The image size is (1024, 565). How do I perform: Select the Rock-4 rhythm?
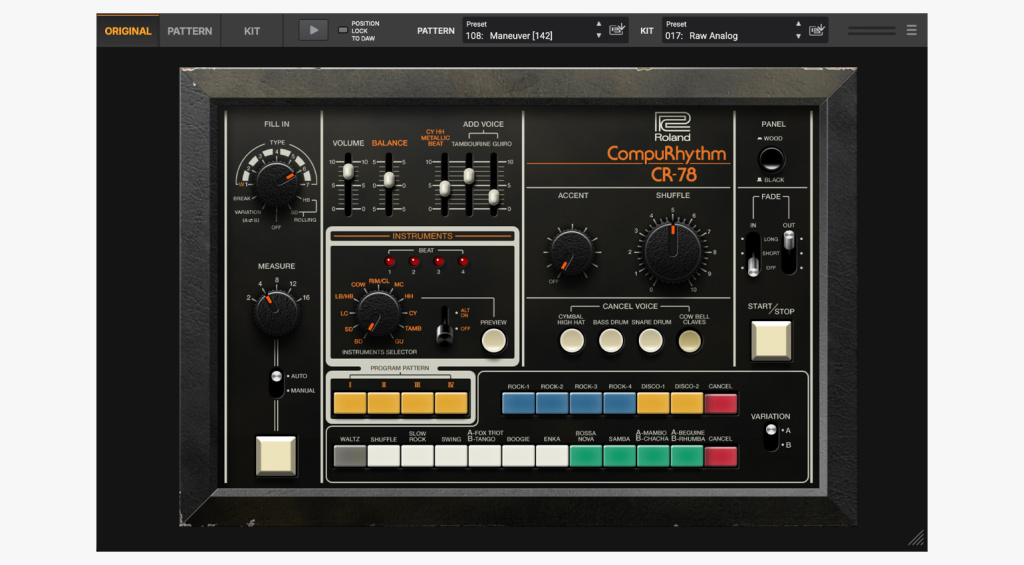point(620,402)
